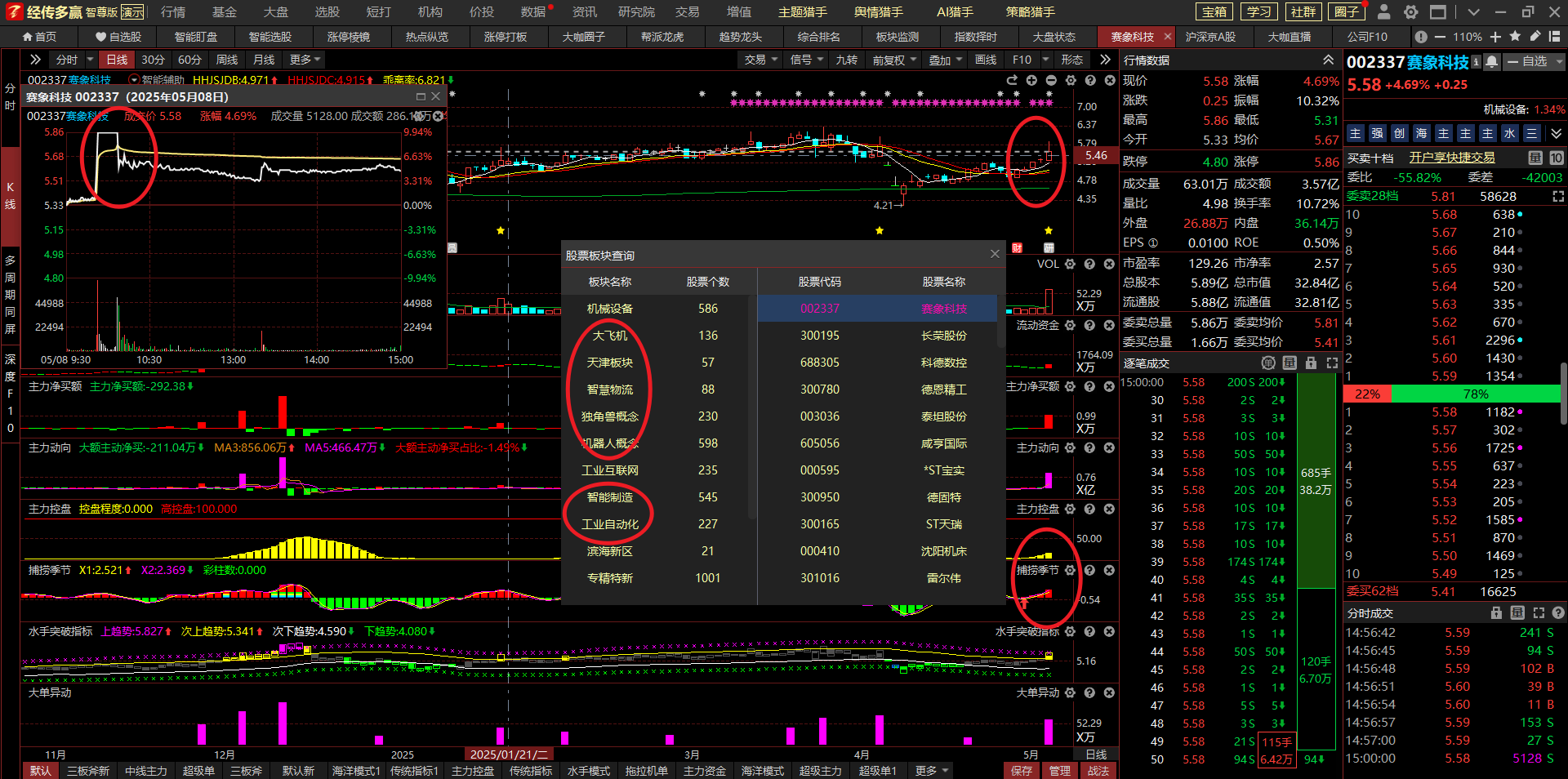Click the 22%/78% buy-sell ratio bar
Screen dimensions: 1568x779
1452,394
